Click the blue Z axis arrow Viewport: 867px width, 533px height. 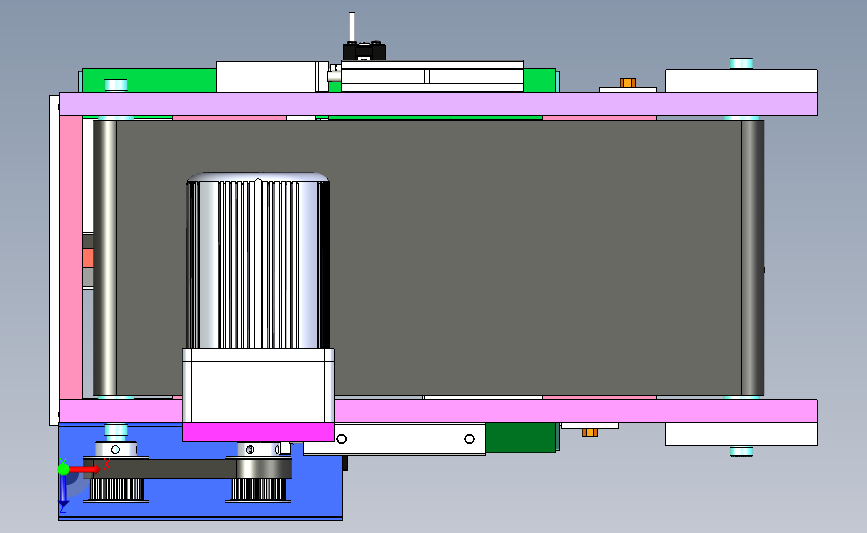pos(63,492)
